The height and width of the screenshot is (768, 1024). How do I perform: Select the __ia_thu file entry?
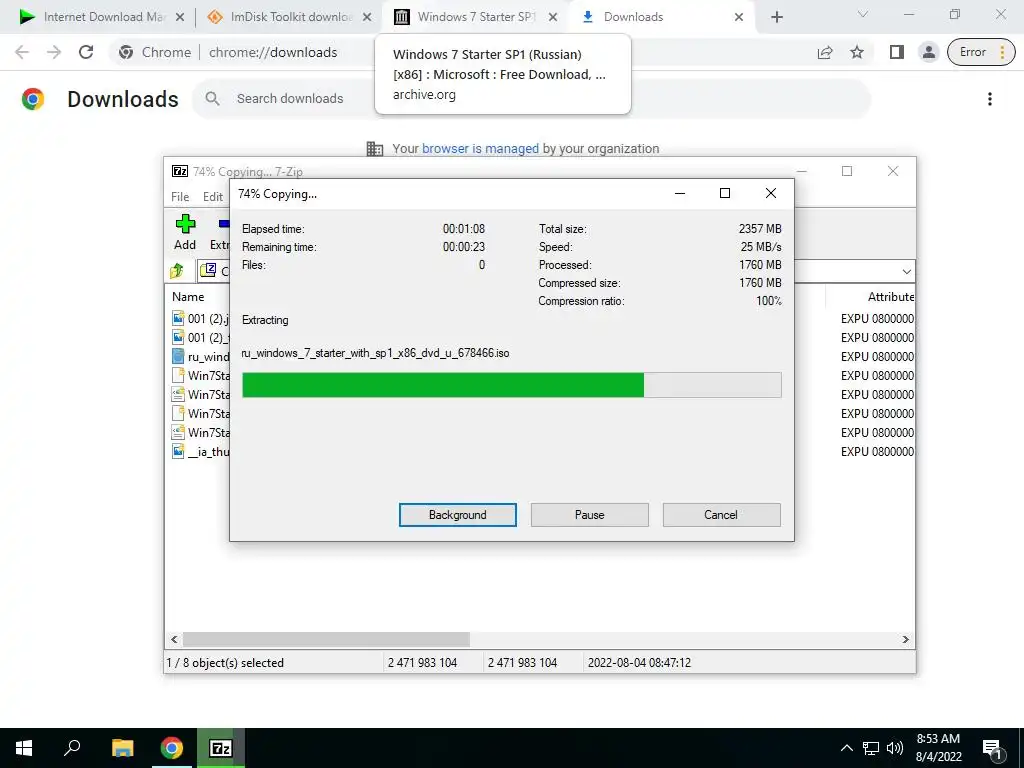[x=200, y=451]
